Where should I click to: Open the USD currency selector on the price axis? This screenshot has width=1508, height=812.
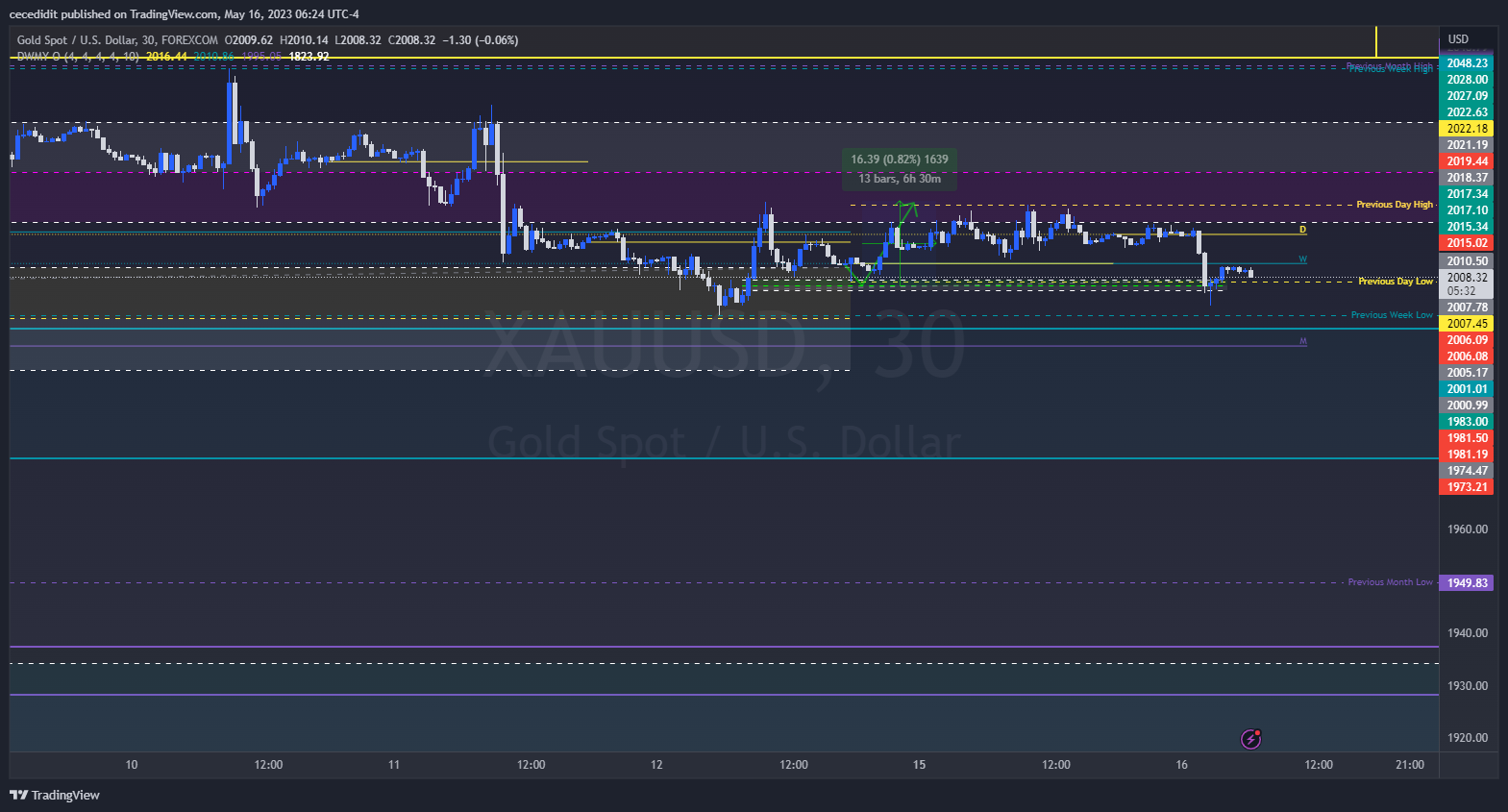[1458, 39]
